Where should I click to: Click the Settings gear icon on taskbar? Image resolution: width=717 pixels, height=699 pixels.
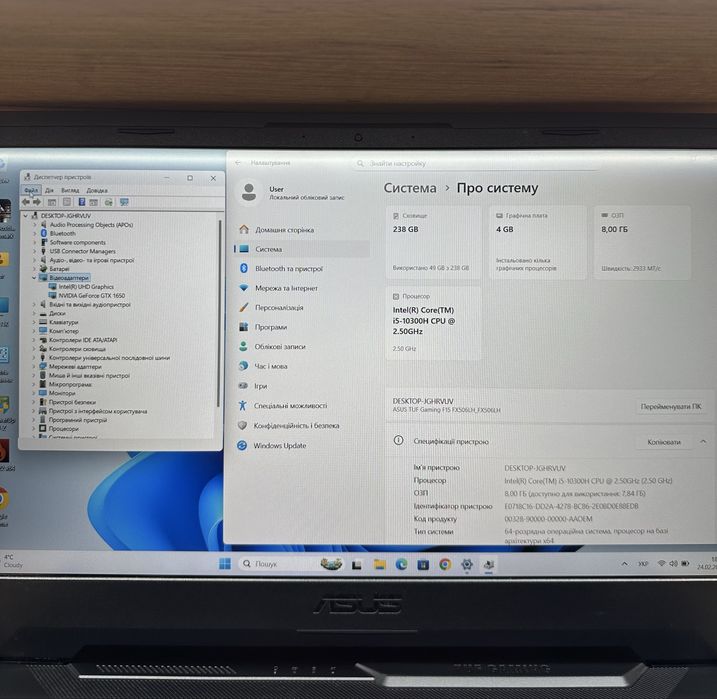pyautogui.click(x=467, y=564)
